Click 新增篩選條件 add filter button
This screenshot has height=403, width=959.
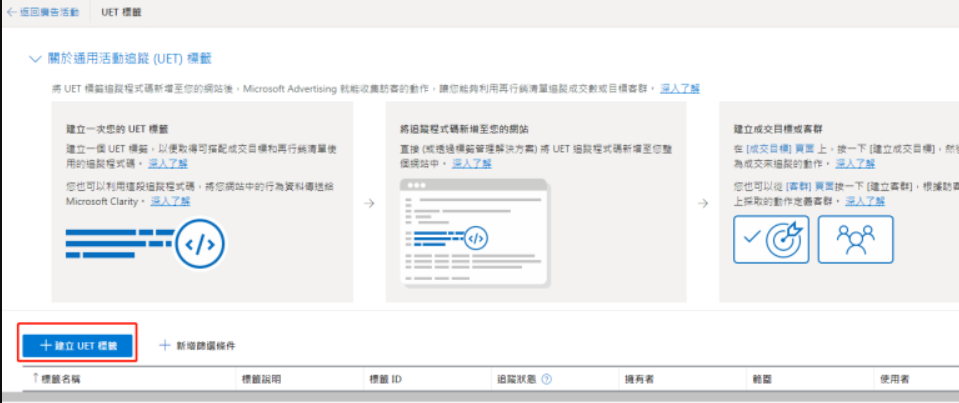coord(197,346)
